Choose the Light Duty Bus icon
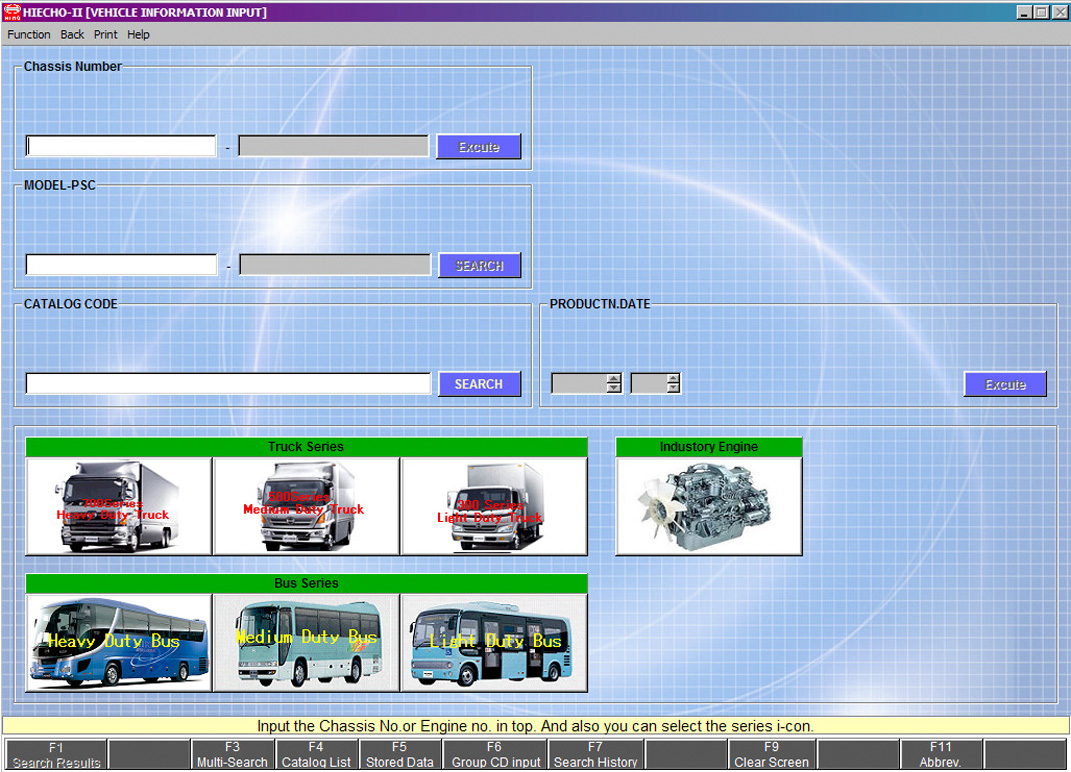 pos(494,642)
